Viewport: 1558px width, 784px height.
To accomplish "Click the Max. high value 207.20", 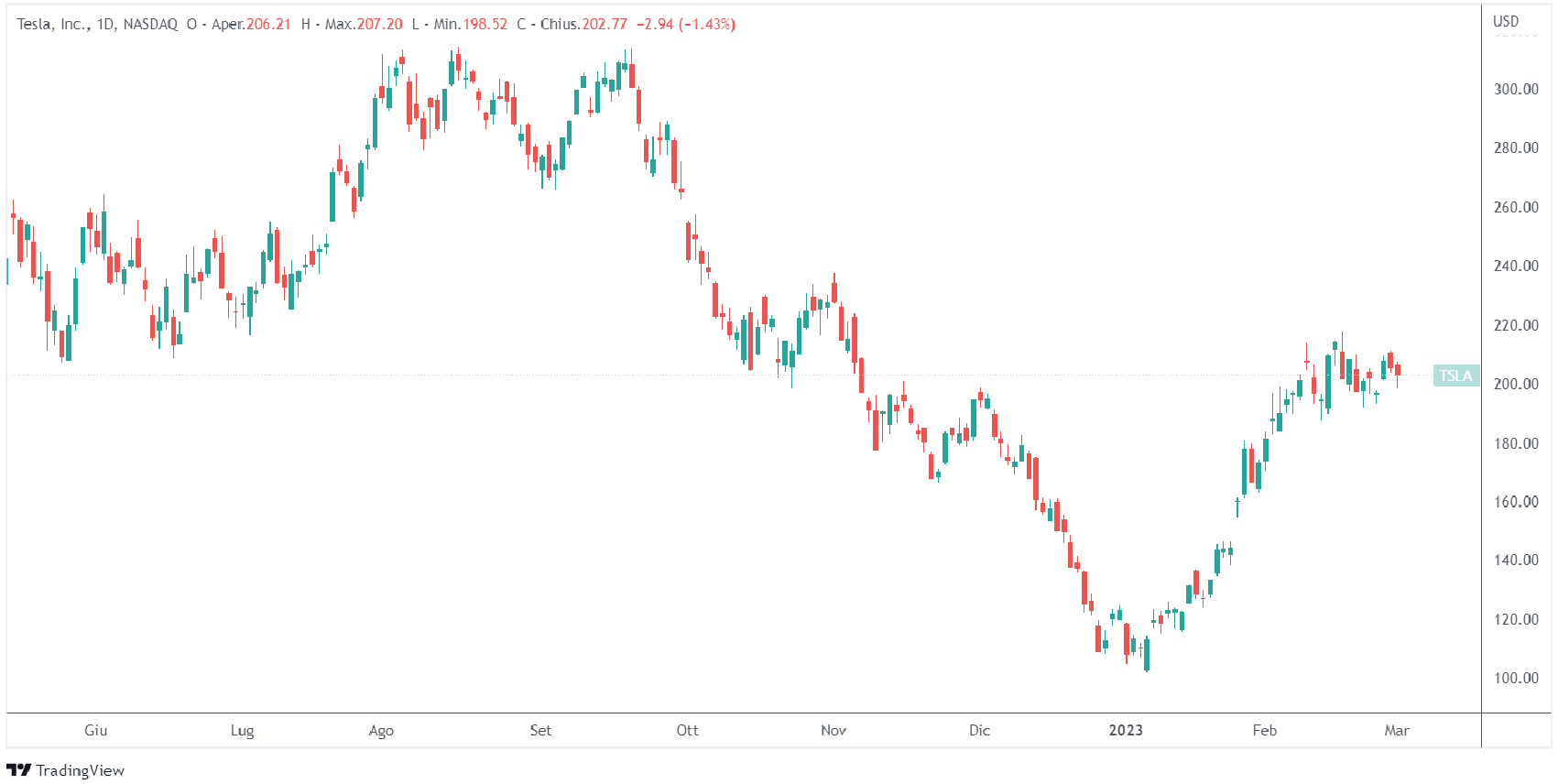I will [379, 24].
